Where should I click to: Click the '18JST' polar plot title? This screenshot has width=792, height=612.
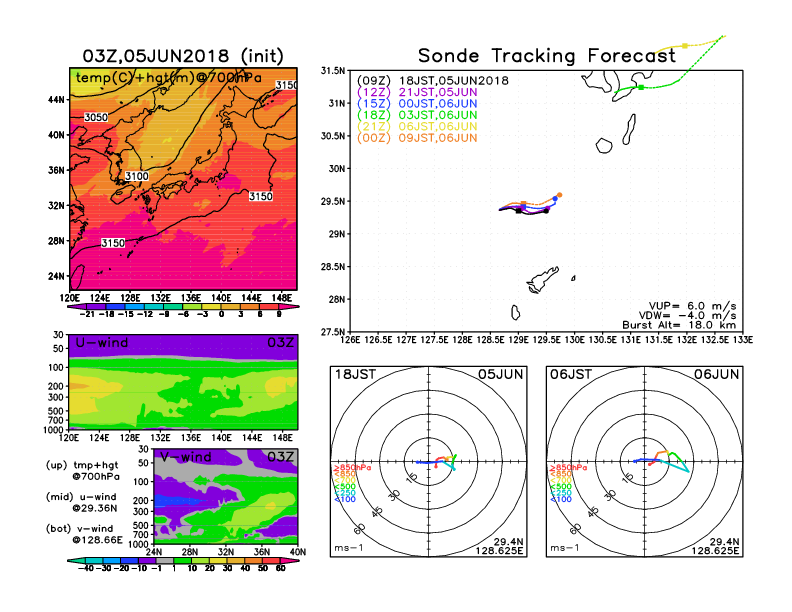pyautogui.click(x=356, y=374)
